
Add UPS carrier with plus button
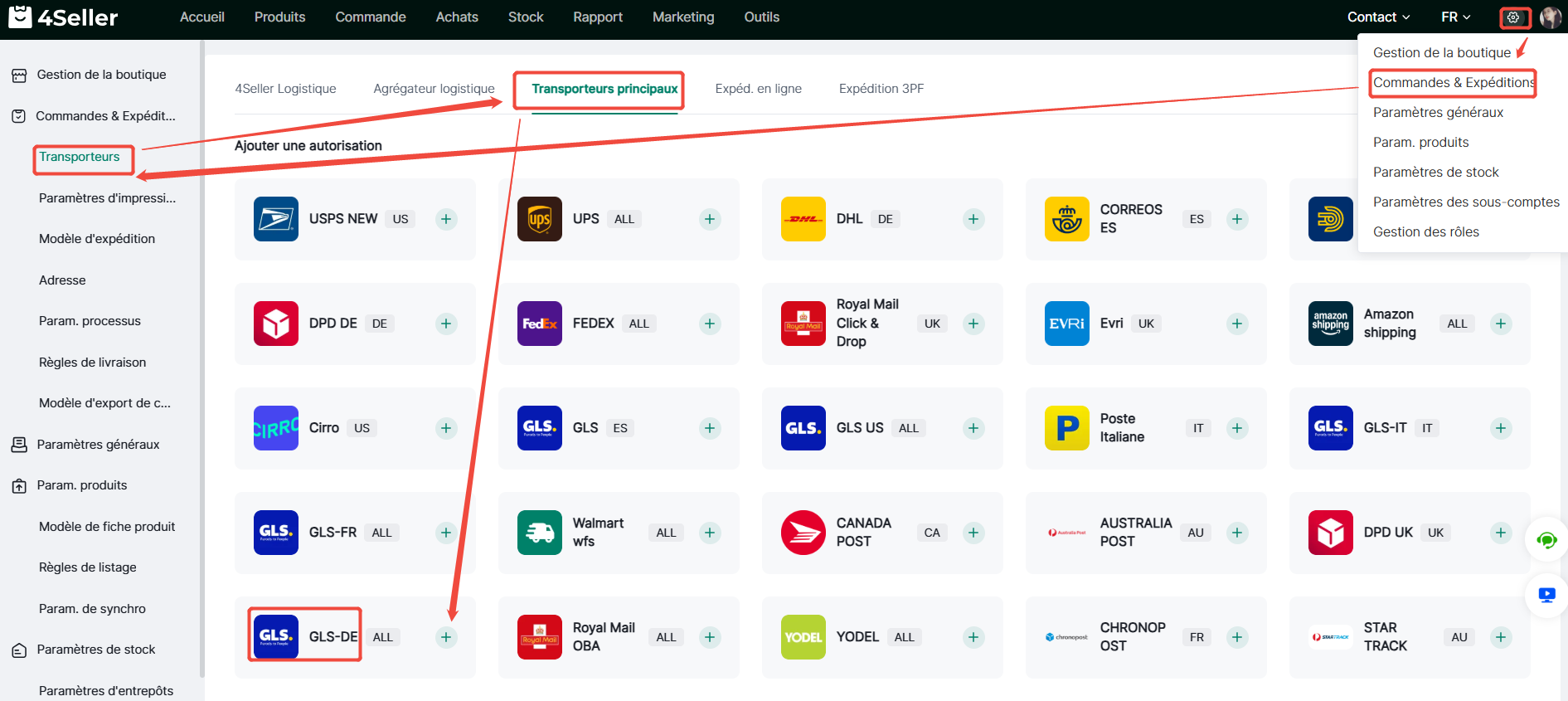(710, 219)
